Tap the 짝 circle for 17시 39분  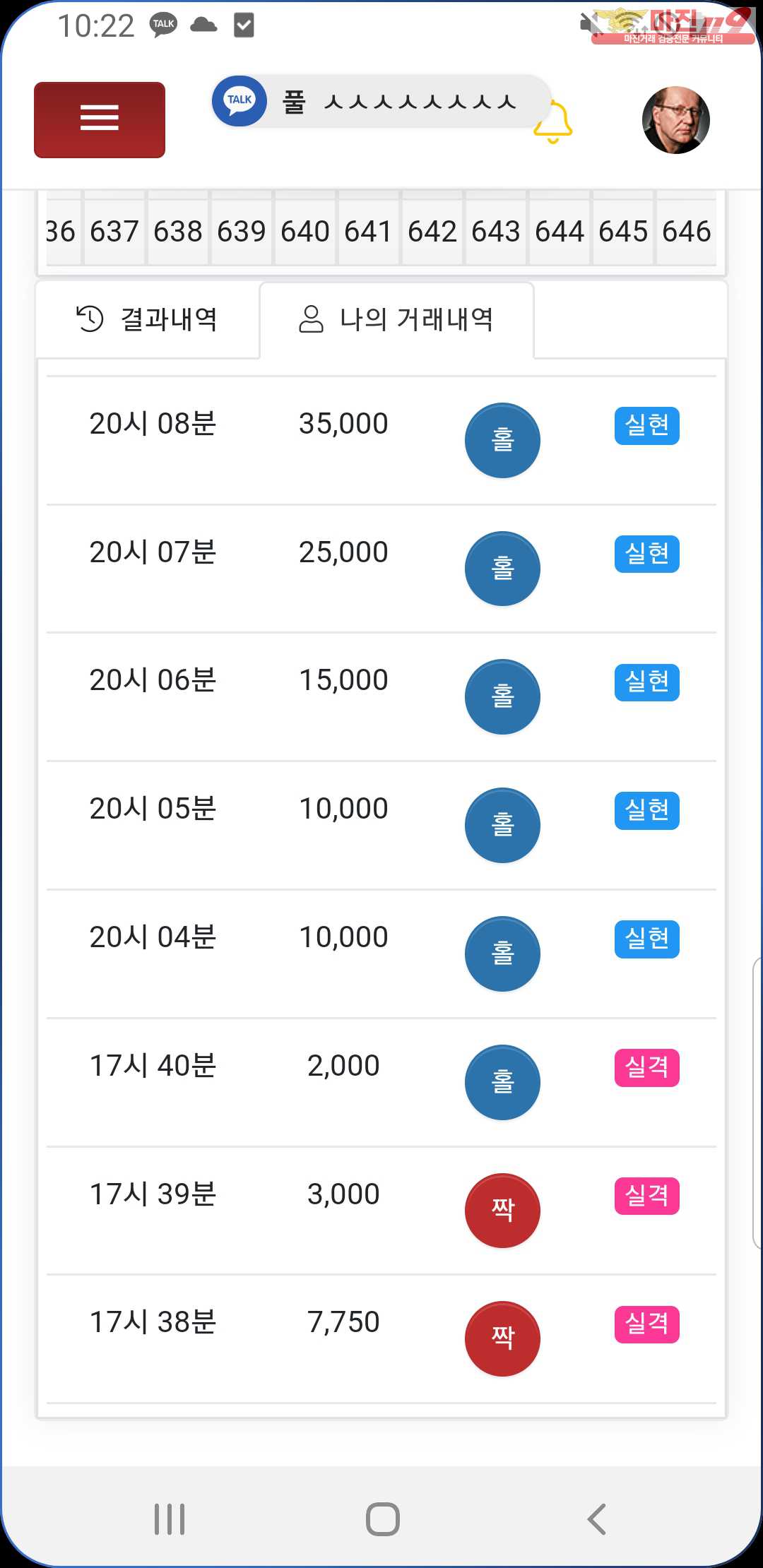[502, 1210]
